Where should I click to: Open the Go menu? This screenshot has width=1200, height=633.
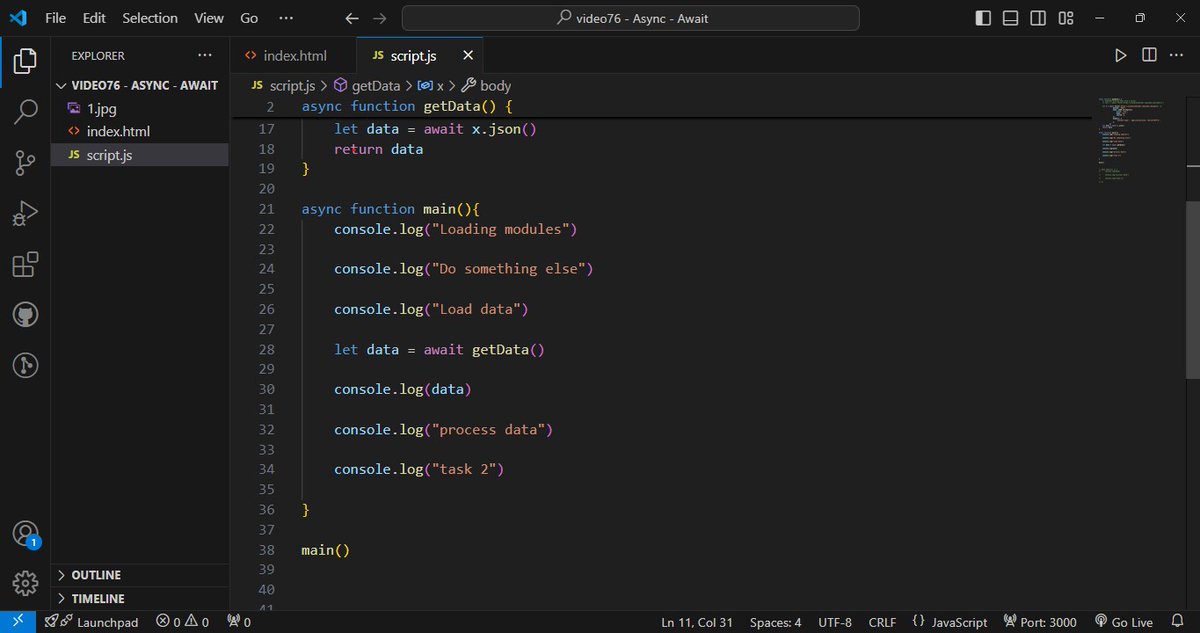249,18
